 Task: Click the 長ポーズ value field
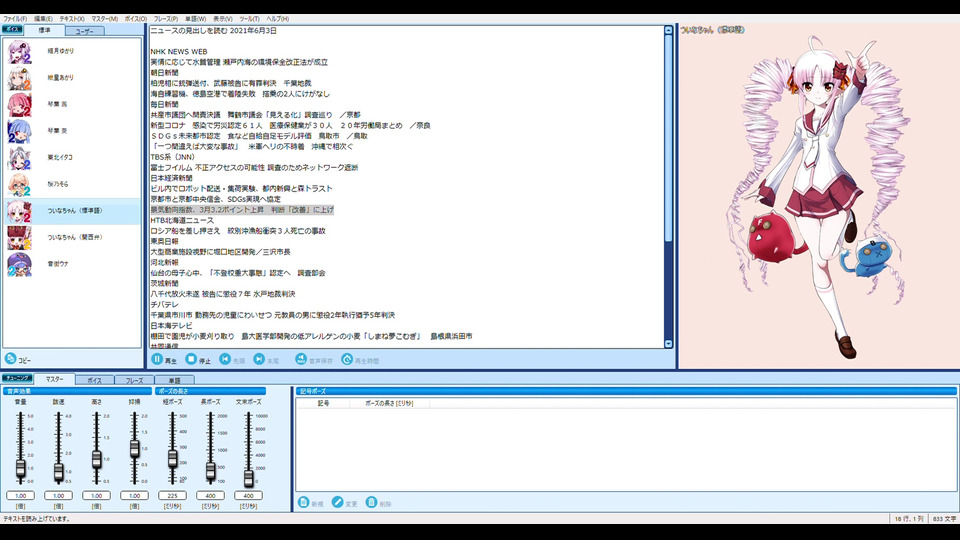click(210, 495)
